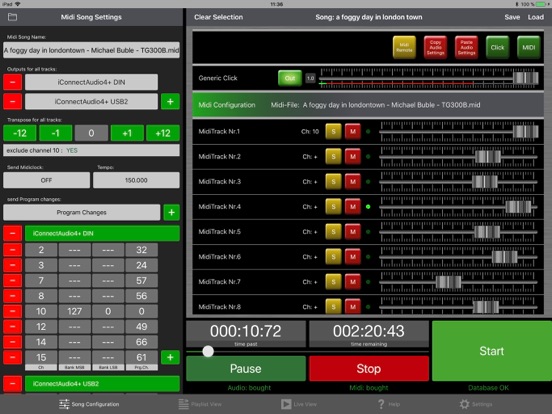552x414 pixels.
Task: Toggle exclude channel 10 setting
Action: click(92, 150)
